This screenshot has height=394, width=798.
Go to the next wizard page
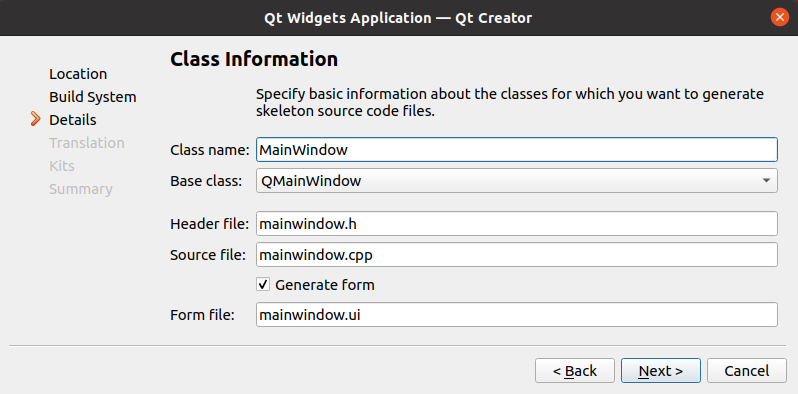tap(661, 371)
